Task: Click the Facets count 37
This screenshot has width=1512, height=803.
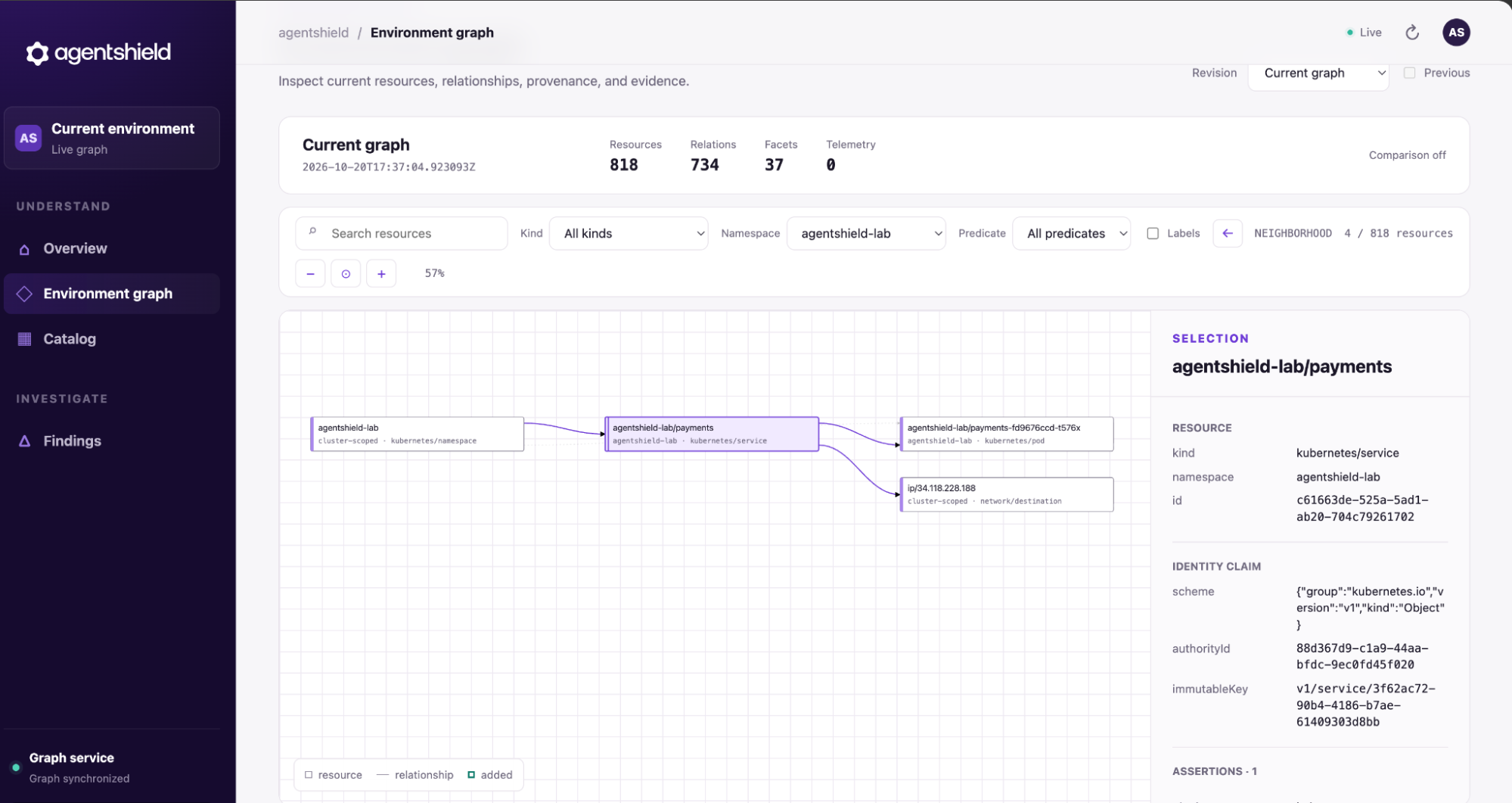Action: click(x=774, y=165)
